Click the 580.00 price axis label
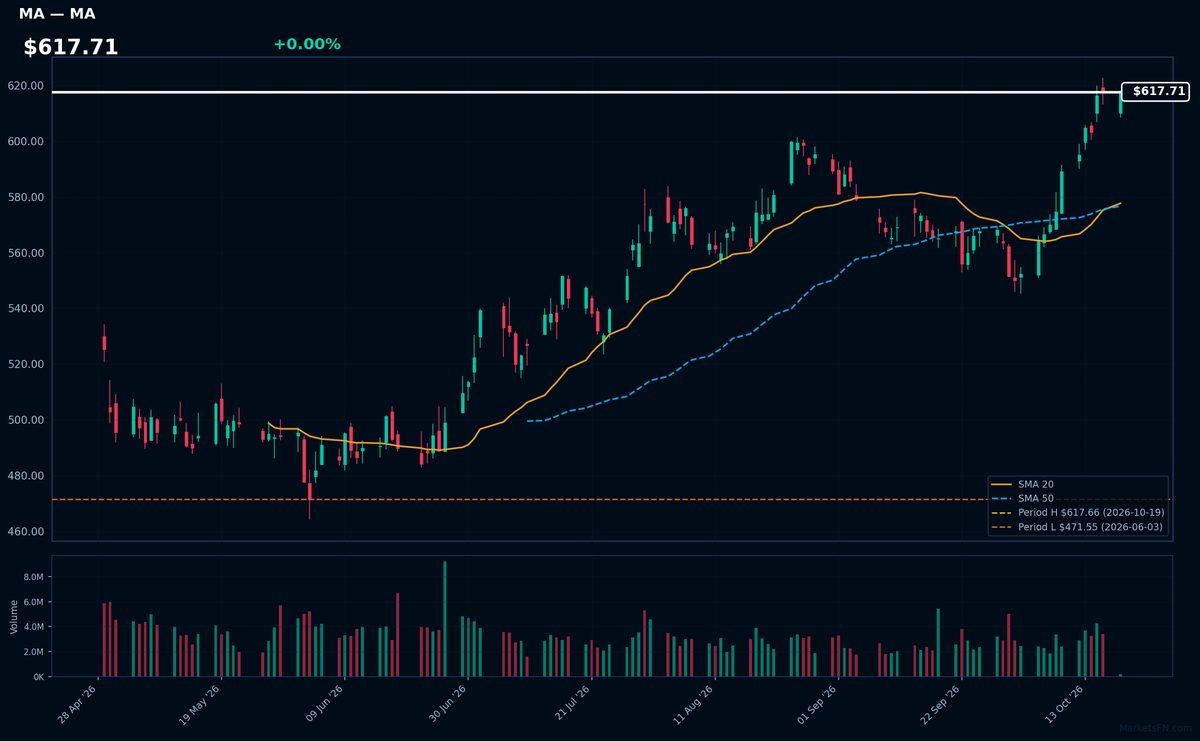The height and width of the screenshot is (741, 1200). [26, 197]
